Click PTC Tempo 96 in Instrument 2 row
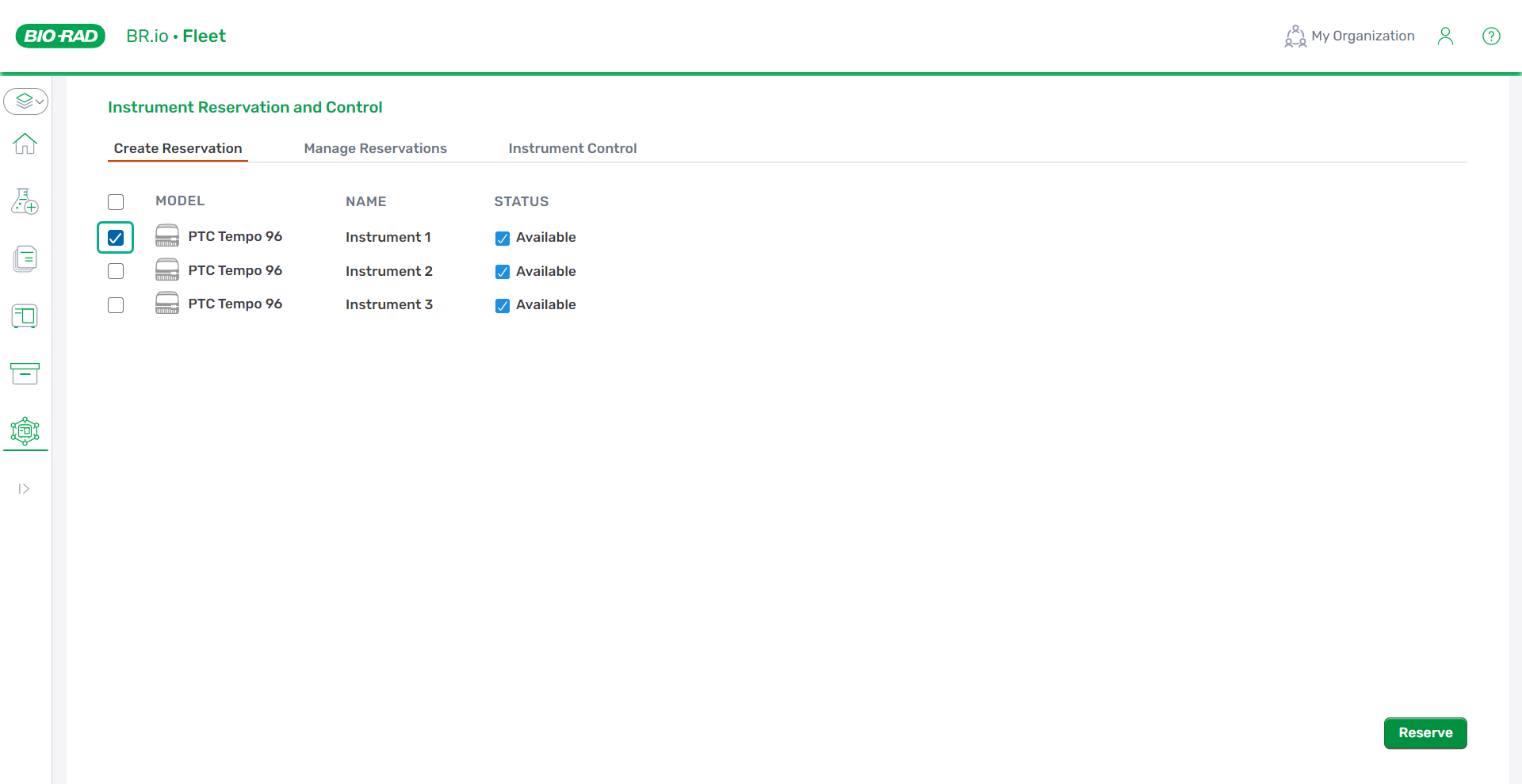The width and height of the screenshot is (1522, 784). [235, 270]
